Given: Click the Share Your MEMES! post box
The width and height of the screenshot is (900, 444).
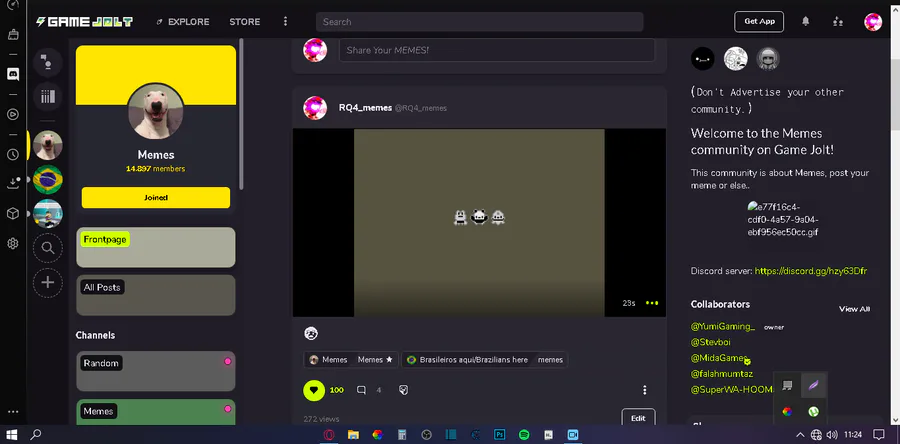Looking at the screenshot, I should (496, 50).
